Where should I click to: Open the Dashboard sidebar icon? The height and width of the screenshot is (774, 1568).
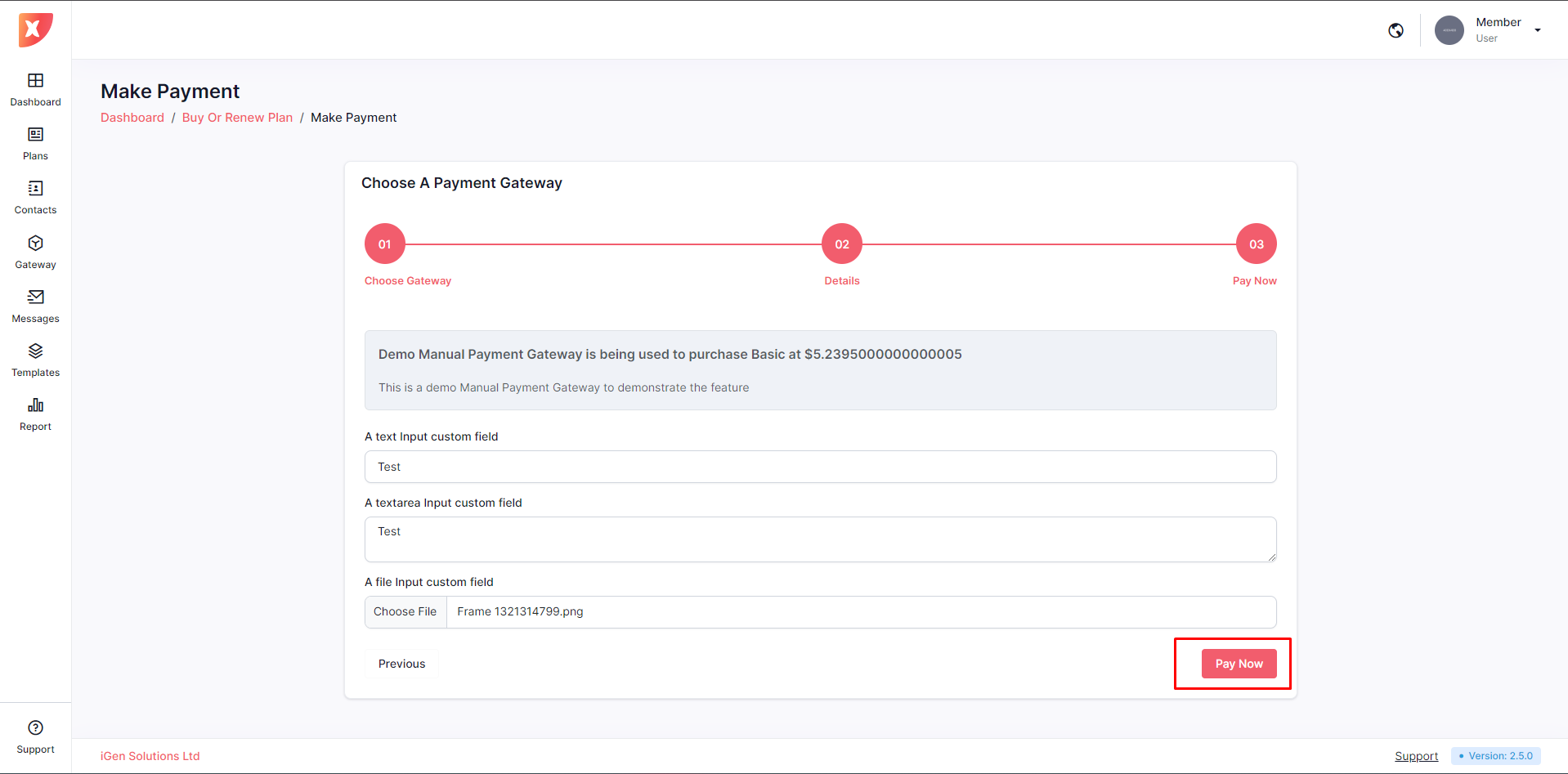coord(35,81)
